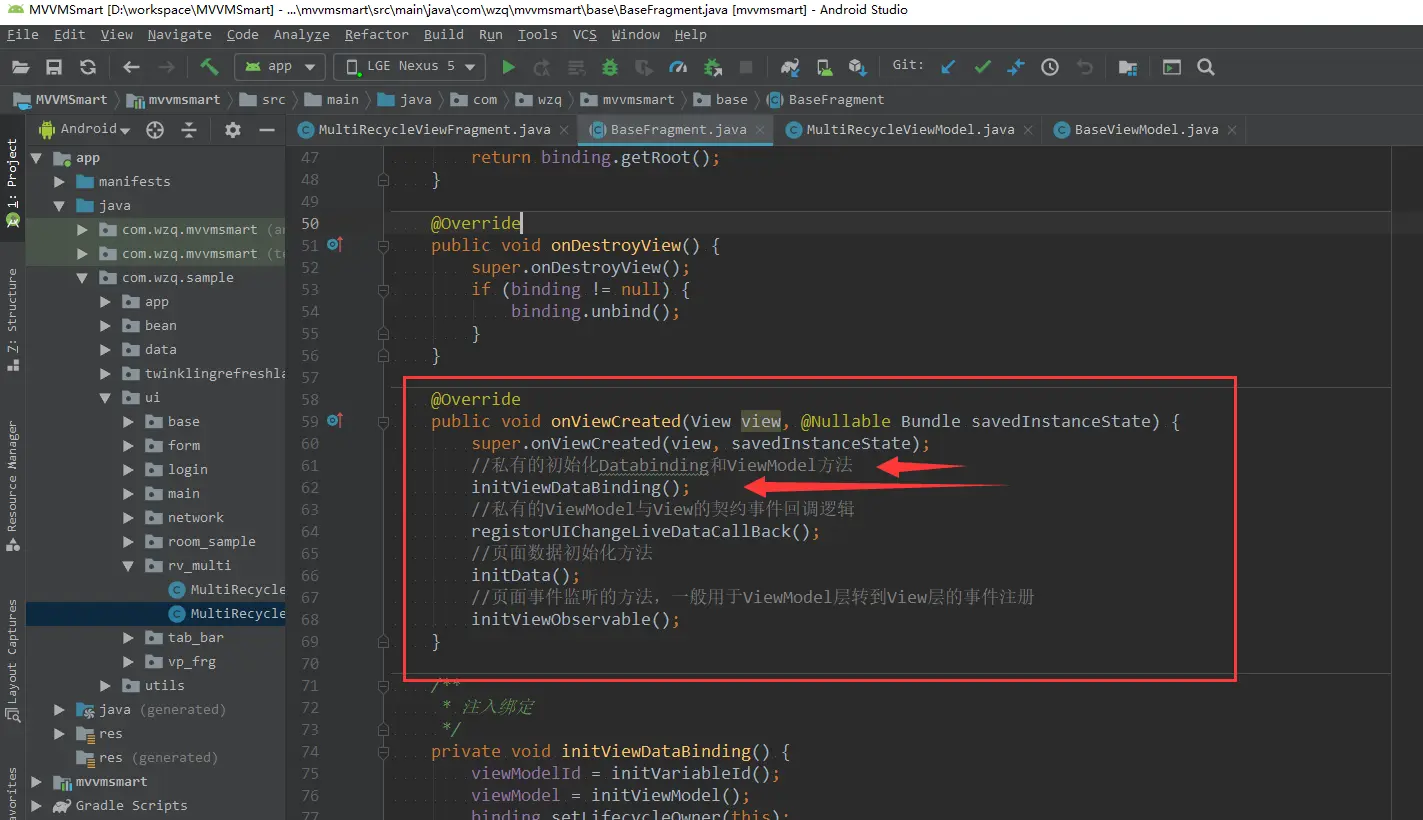Build the project with the hammer icon

tap(209, 67)
